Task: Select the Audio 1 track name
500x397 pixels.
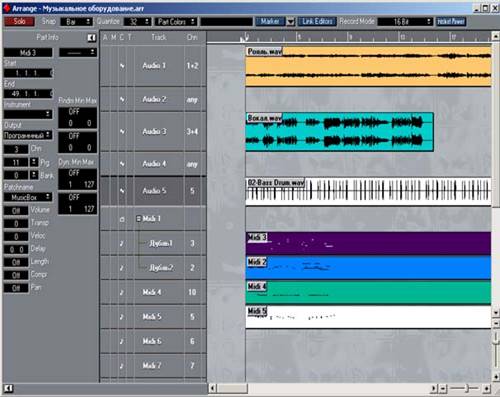Action: (x=154, y=65)
